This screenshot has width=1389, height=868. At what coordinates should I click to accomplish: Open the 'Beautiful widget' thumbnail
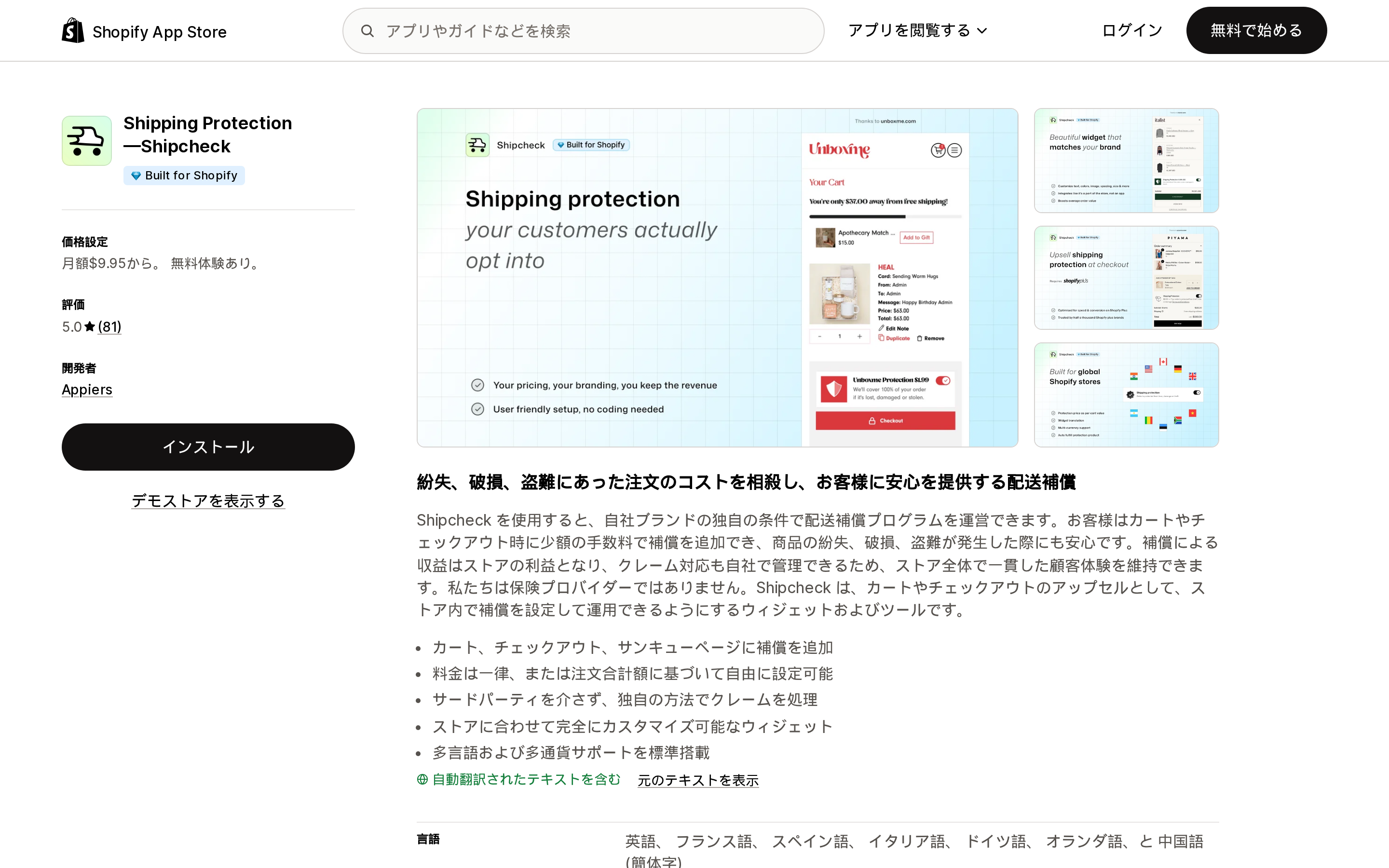1126,161
